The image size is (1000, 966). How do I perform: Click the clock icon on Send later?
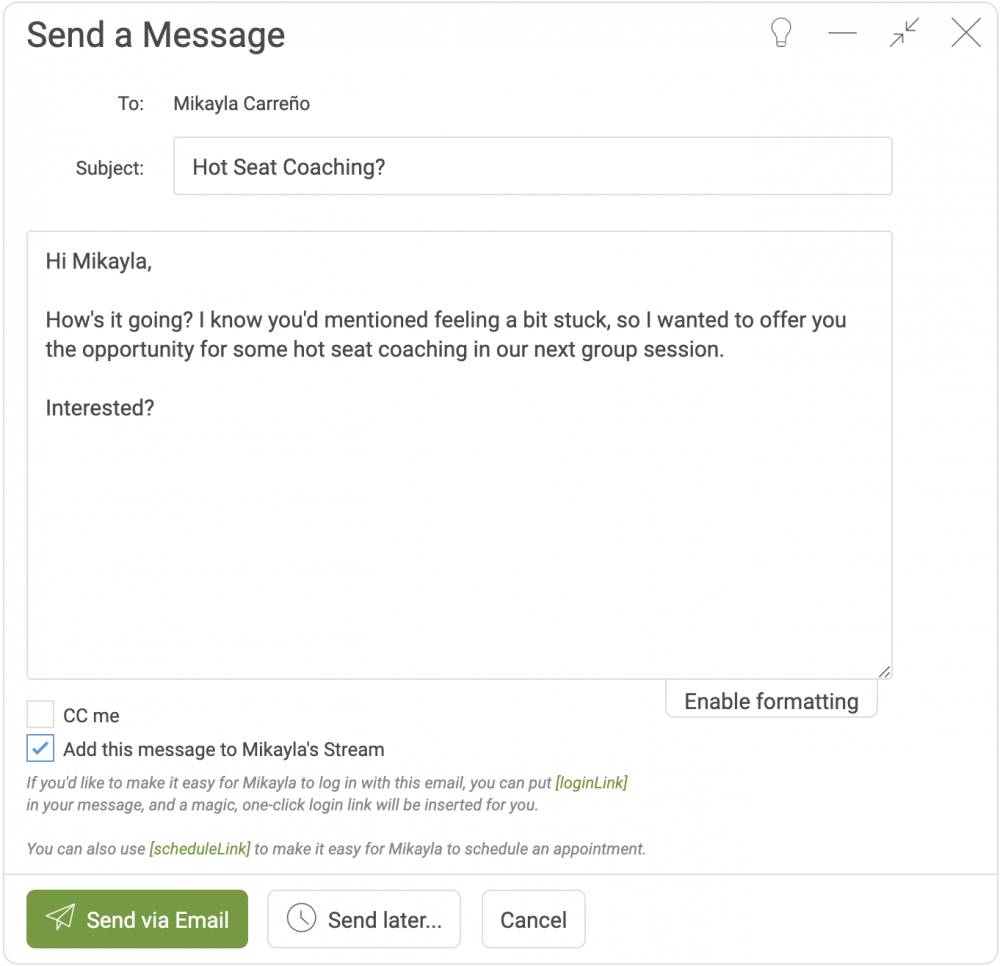(x=301, y=918)
